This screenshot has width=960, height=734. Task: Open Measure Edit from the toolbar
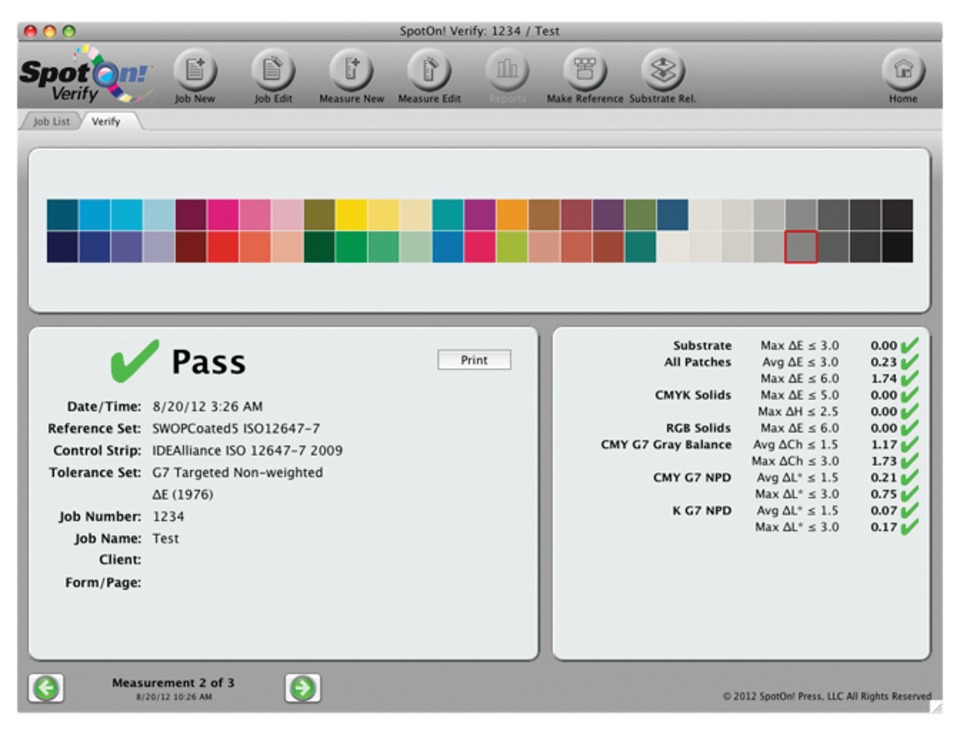pos(429,70)
